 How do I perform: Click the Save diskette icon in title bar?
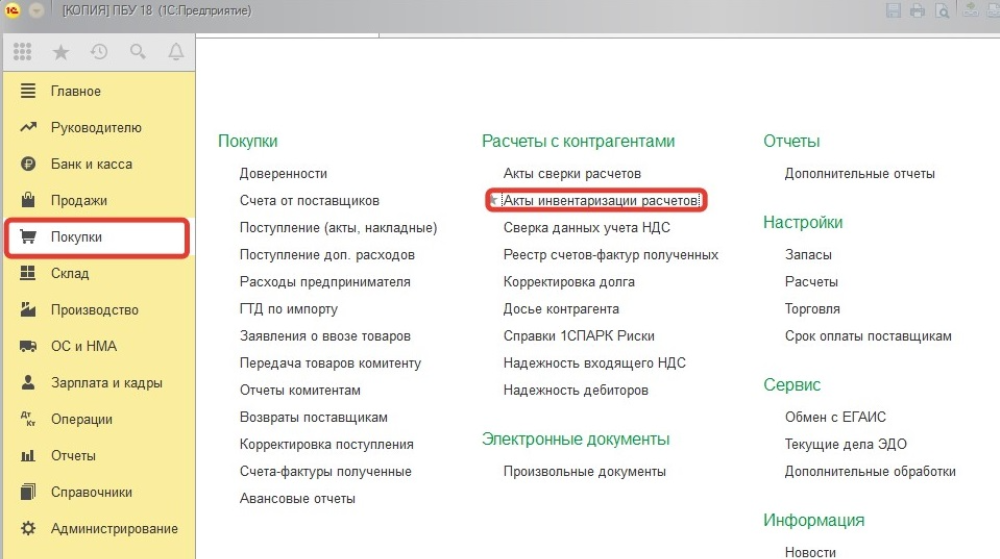[893, 10]
